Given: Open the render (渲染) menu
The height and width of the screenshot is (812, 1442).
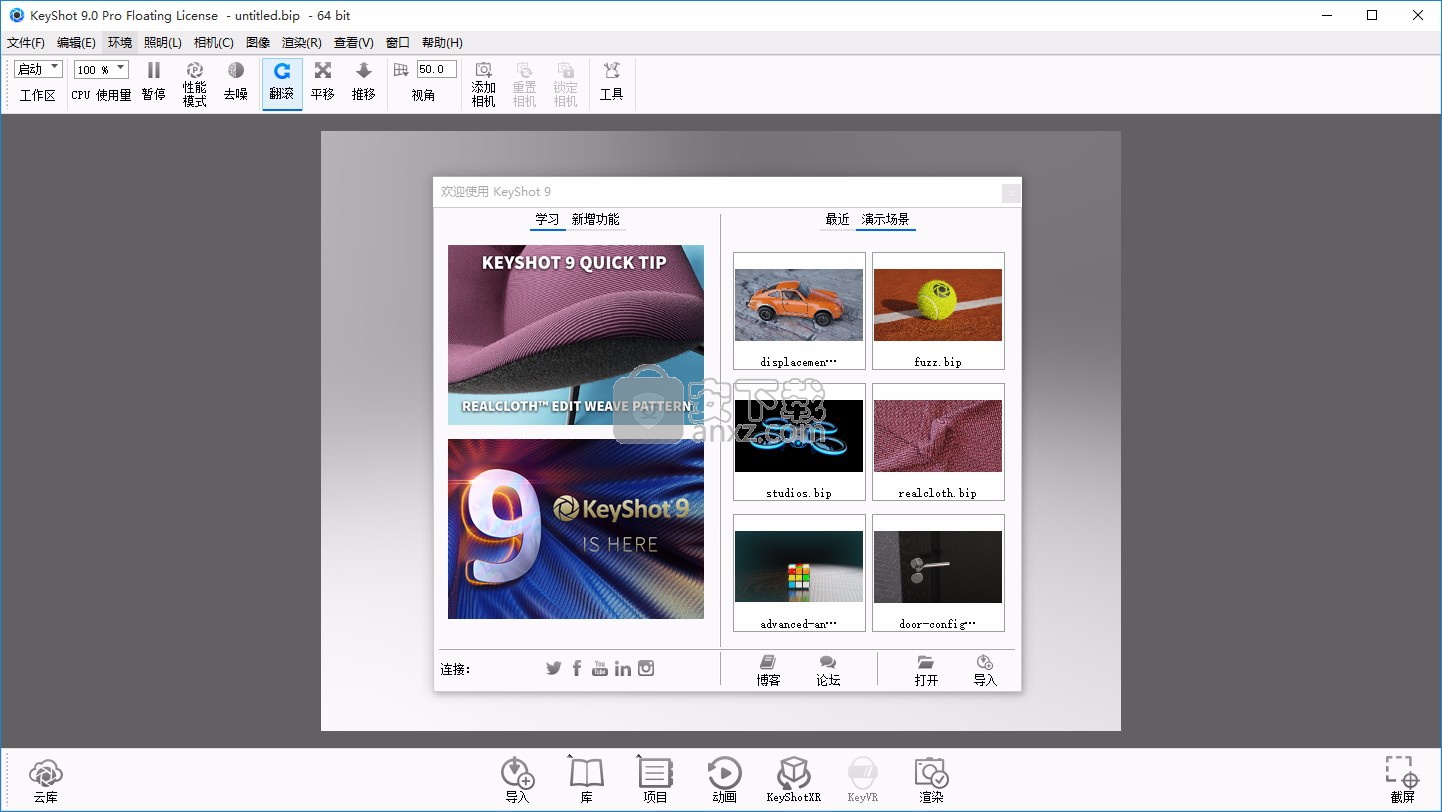Looking at the screenshot, I should [x=302, y=43].
